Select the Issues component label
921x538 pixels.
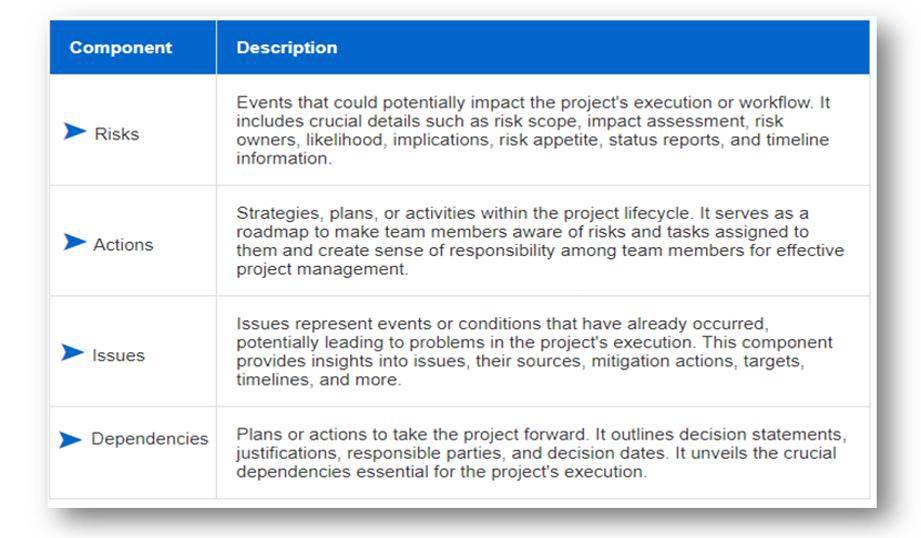click(x=118, y=355)
